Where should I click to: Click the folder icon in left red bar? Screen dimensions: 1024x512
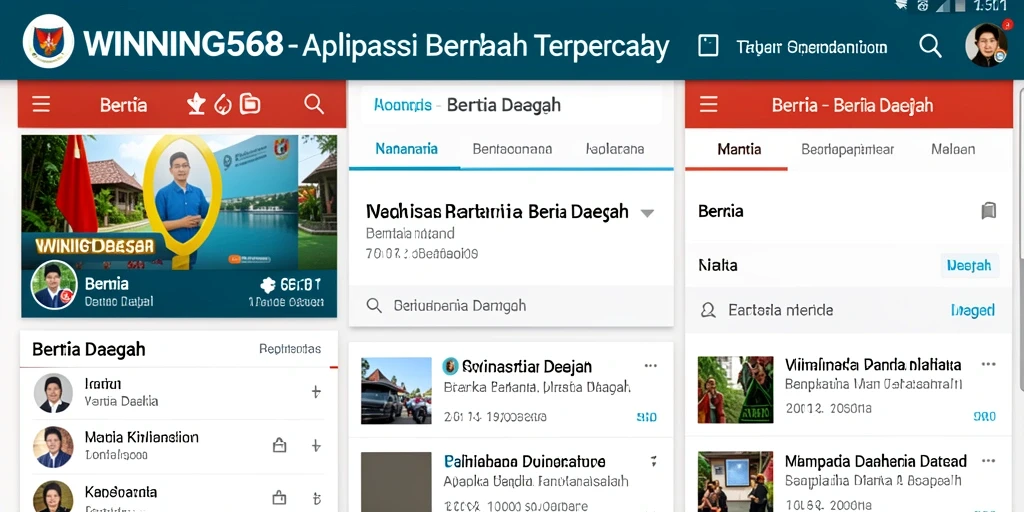[249, 104]
